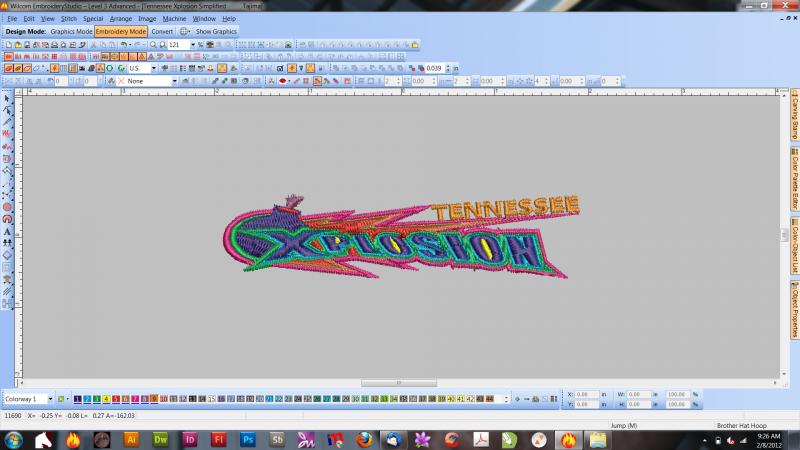Switch to Graphics Mode

tap(71, 32)
